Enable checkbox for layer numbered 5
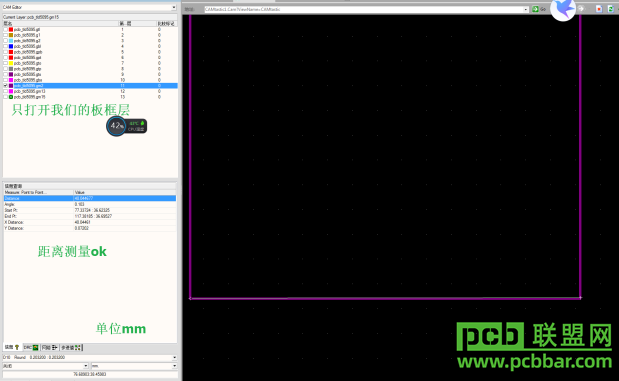The width and height of the screenshot is (619, 381). tap(6, 52)
